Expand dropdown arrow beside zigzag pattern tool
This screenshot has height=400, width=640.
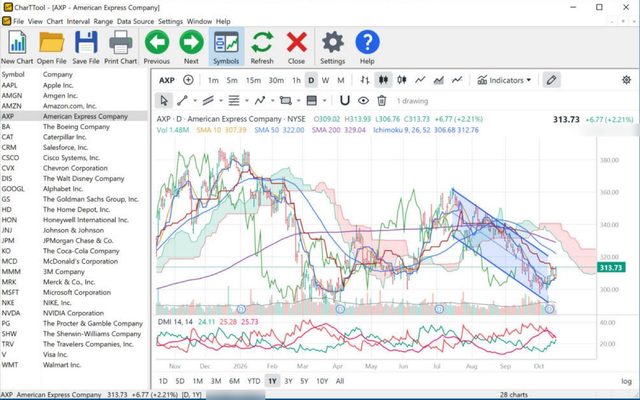tap(272, 101)
